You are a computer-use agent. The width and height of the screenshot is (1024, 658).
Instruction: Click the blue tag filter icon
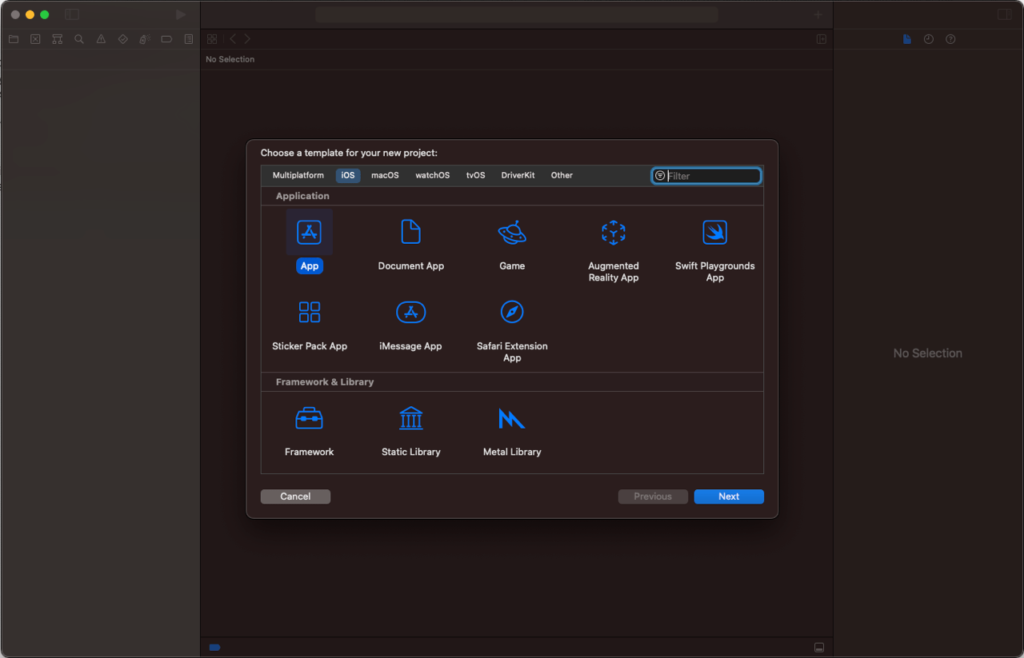coord(215,648)
